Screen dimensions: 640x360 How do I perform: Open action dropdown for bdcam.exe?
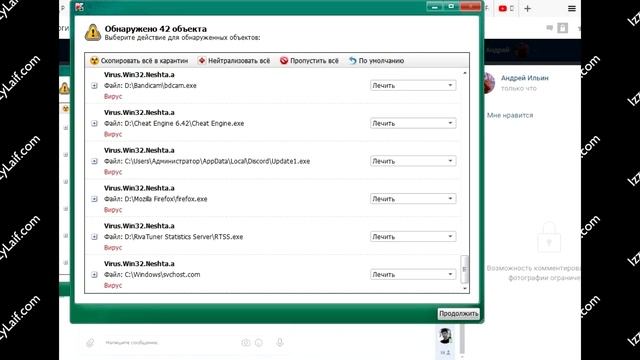click(x=413, y=85)
